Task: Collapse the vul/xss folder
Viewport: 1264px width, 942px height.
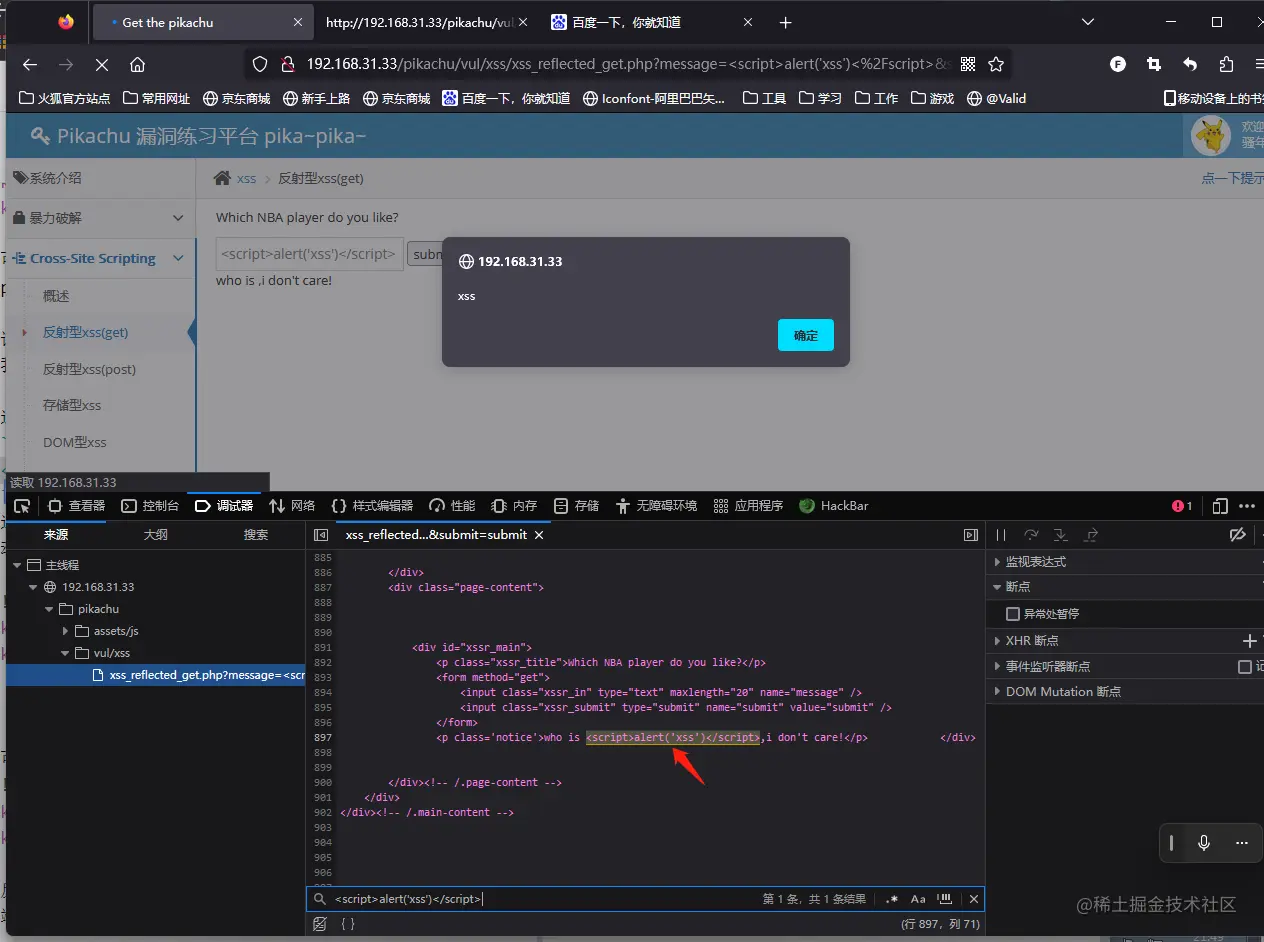Action: tap(65, 653)
